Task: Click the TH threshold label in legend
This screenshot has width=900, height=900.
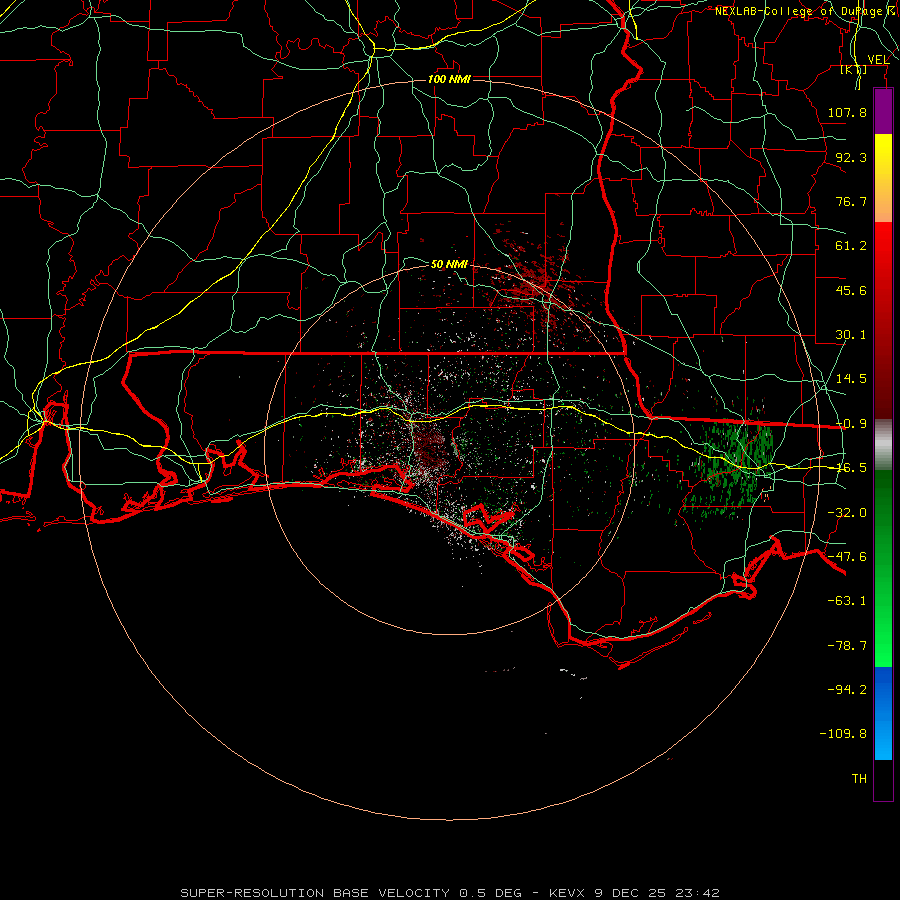Action: [859, 779]
